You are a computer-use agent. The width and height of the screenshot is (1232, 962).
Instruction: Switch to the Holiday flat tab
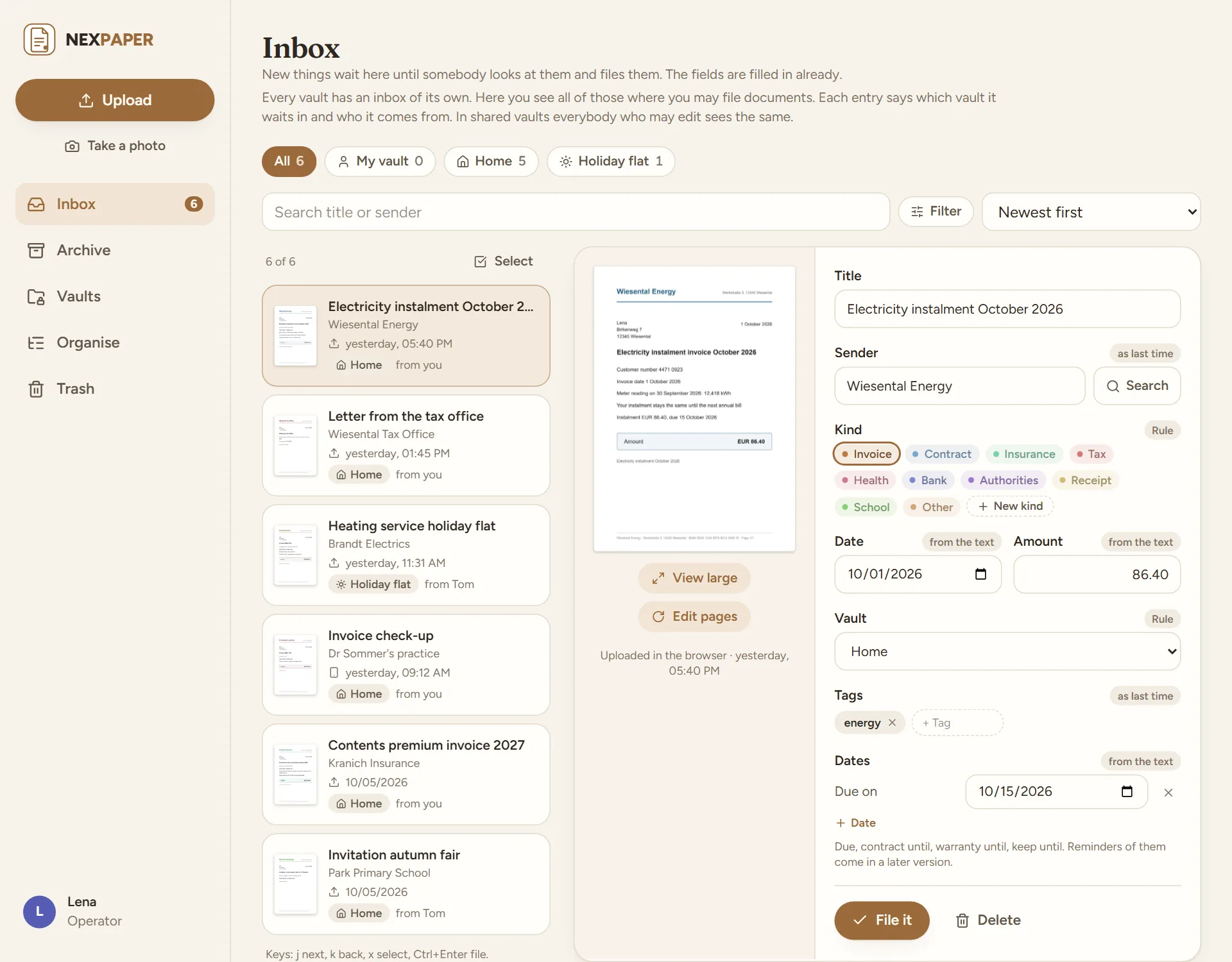coord(610,161)
